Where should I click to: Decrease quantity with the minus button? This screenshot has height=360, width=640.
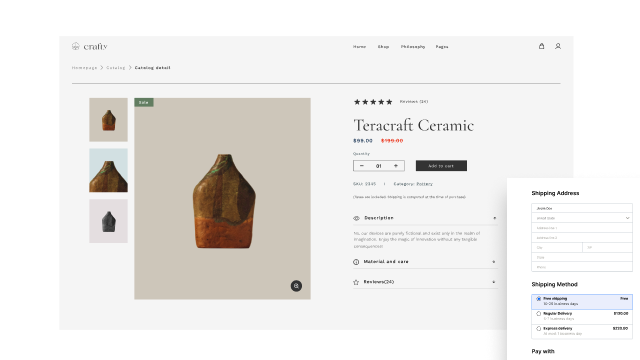362,166
